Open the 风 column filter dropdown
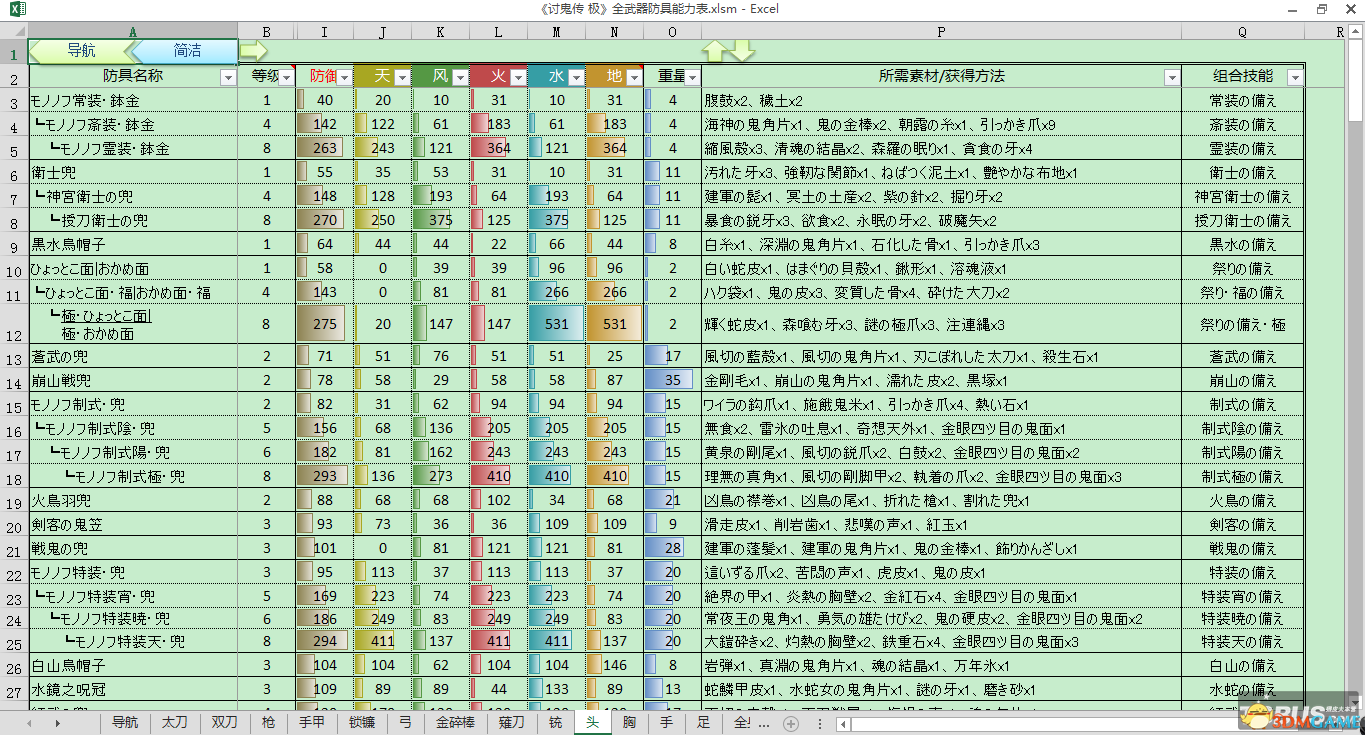1365x735 pixels. (460, 77)
